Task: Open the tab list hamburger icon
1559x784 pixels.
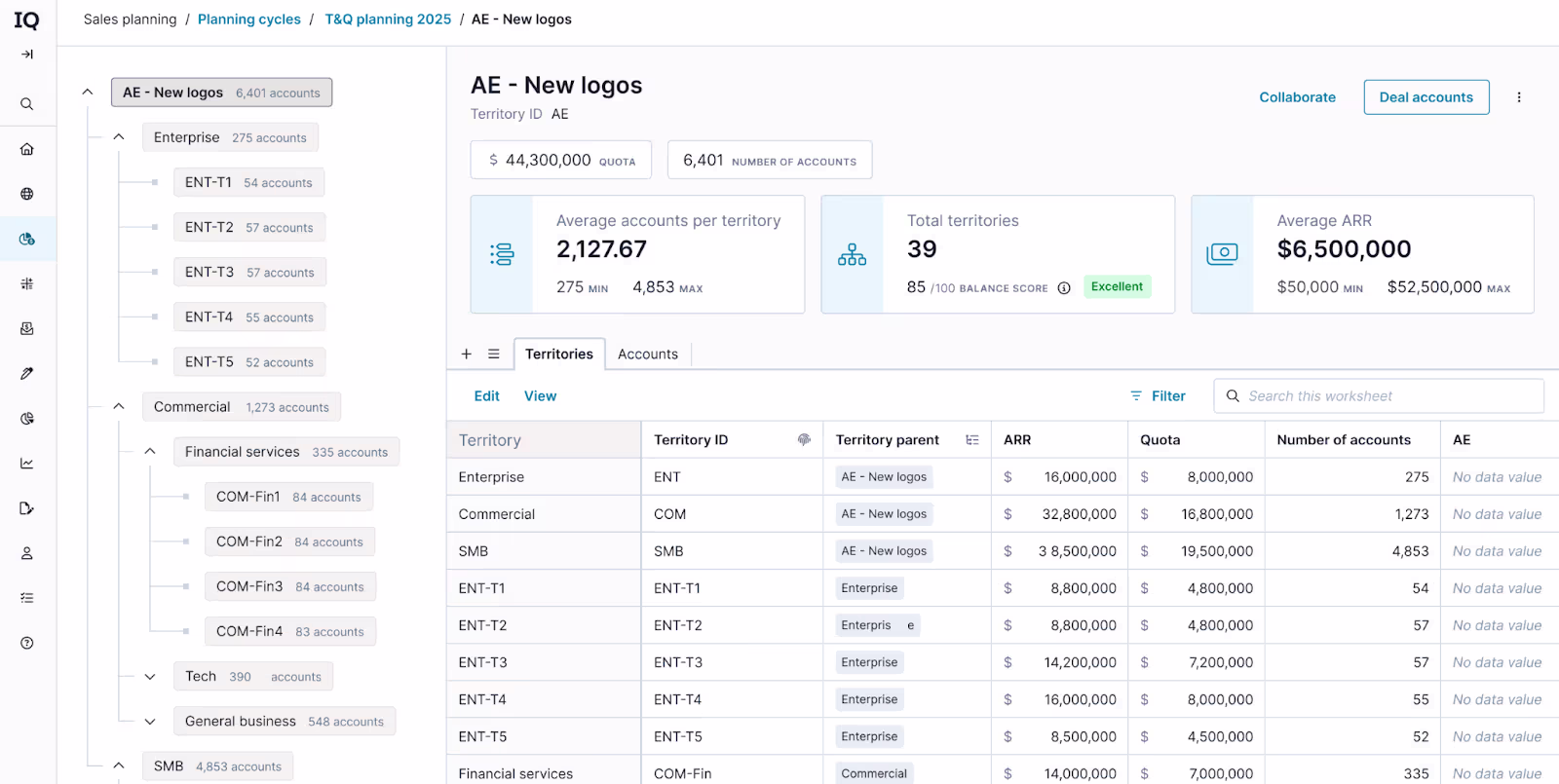Action: (x=494, y=355)
